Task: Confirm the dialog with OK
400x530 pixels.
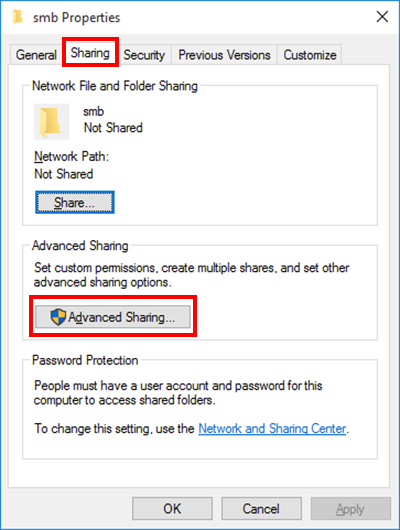Action: click(x=172, y=508)
